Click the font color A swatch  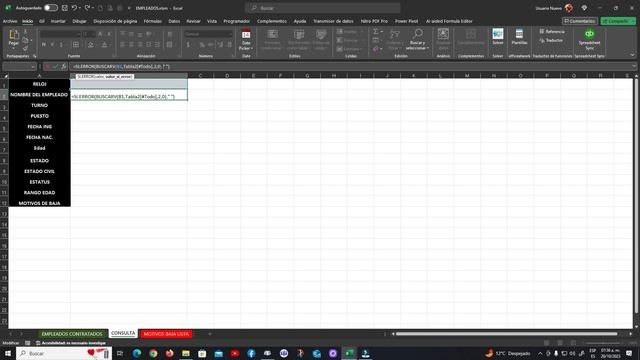[104, 44]
